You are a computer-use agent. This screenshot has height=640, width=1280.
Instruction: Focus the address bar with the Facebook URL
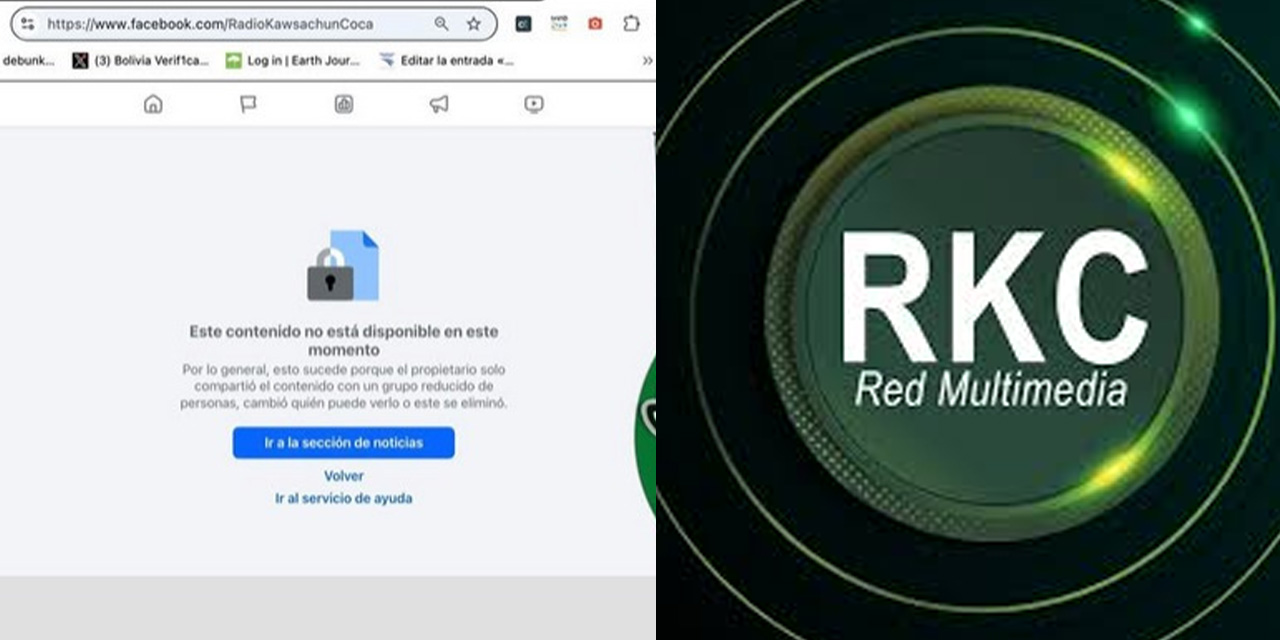(254, 24)
